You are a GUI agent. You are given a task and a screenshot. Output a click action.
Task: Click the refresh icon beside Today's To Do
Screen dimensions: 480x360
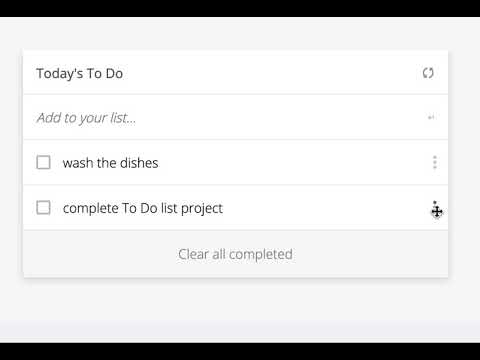[428, 73]
